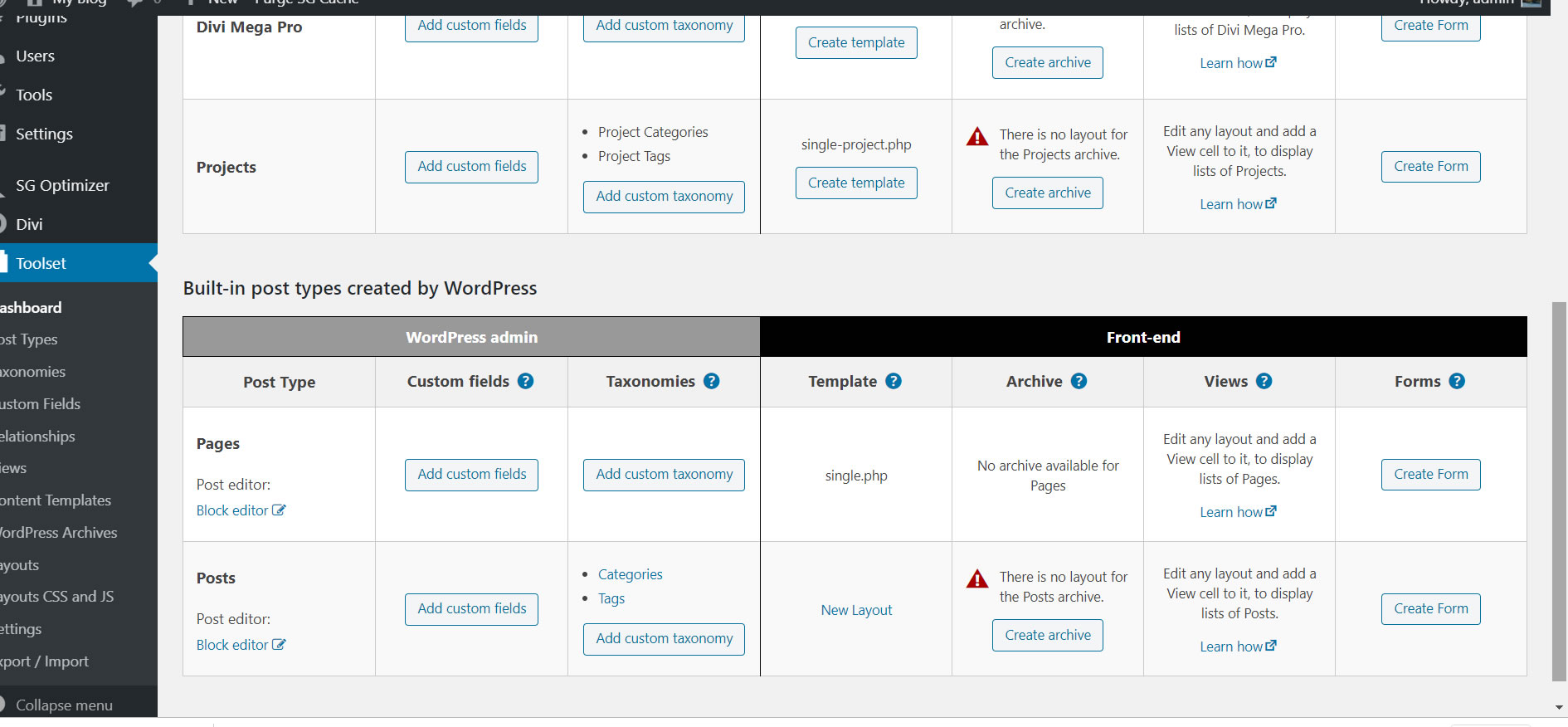Image resolution: width=1568 pixels, height=727 pixels.
Task: Click Create archive for Posts
Action: tap(1047, 635)
